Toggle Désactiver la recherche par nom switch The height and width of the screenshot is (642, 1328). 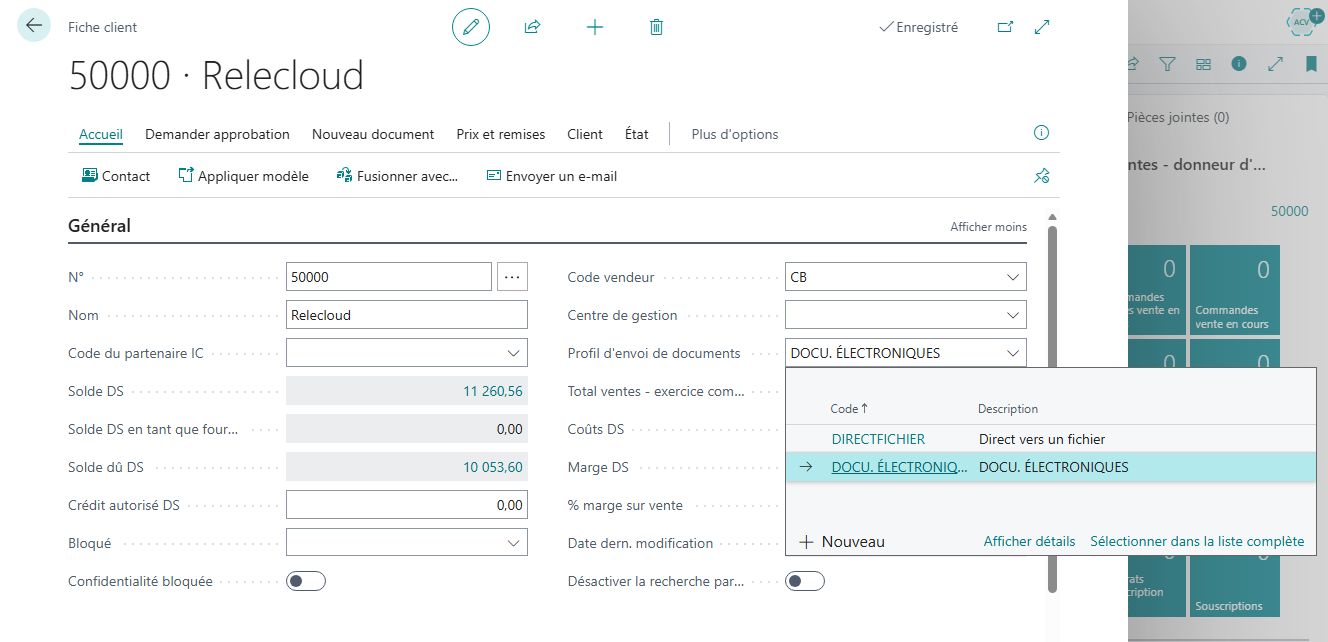pyautogui.click(x=805, y=581)
